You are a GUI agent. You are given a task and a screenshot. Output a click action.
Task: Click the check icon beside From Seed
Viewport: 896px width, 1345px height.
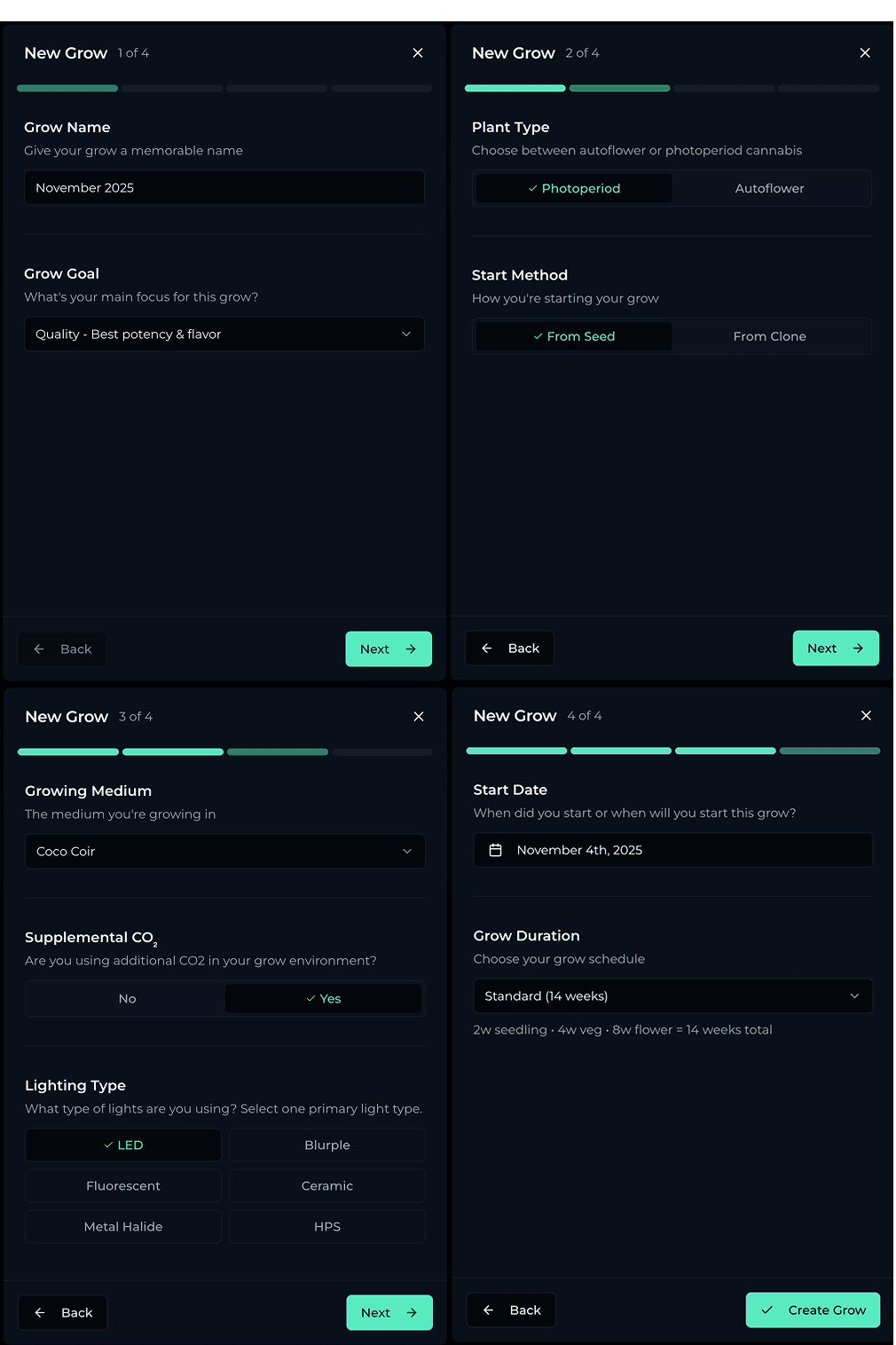[538, 337]
